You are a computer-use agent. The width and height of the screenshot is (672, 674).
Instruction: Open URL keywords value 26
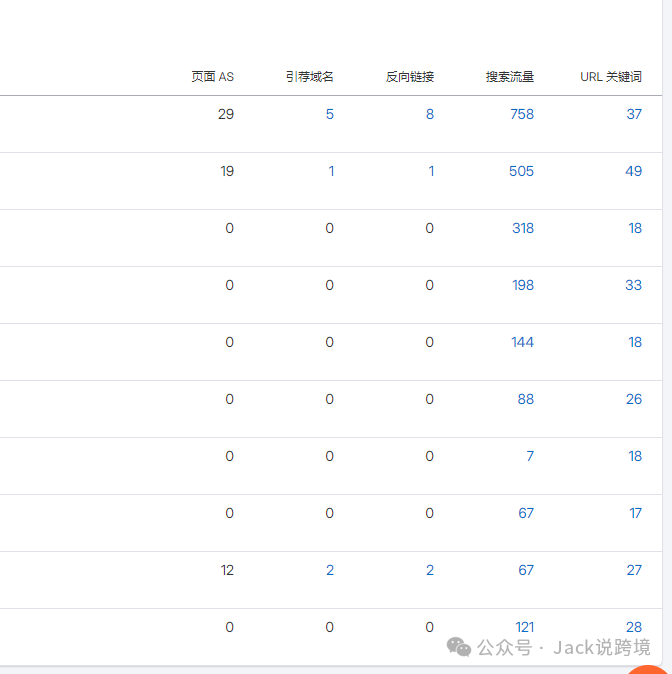click(x=634, y=399)
